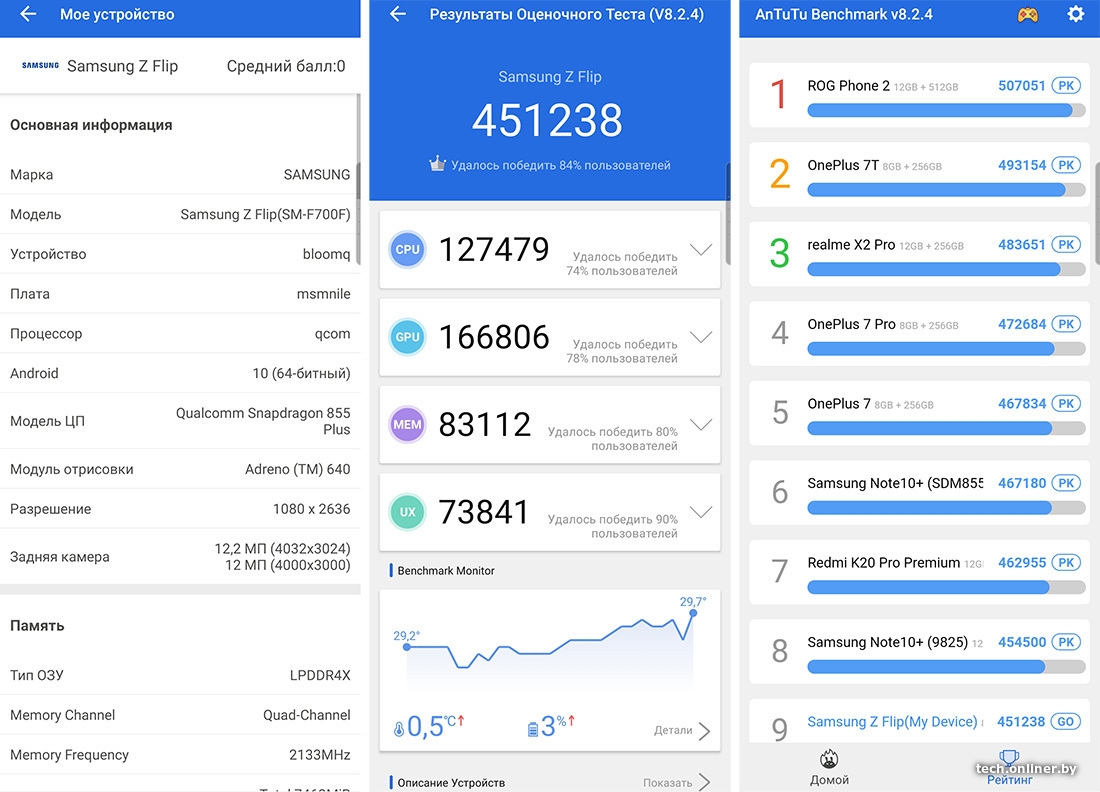
Task: Tap the UX badge icon
Action: coord(408,512)
